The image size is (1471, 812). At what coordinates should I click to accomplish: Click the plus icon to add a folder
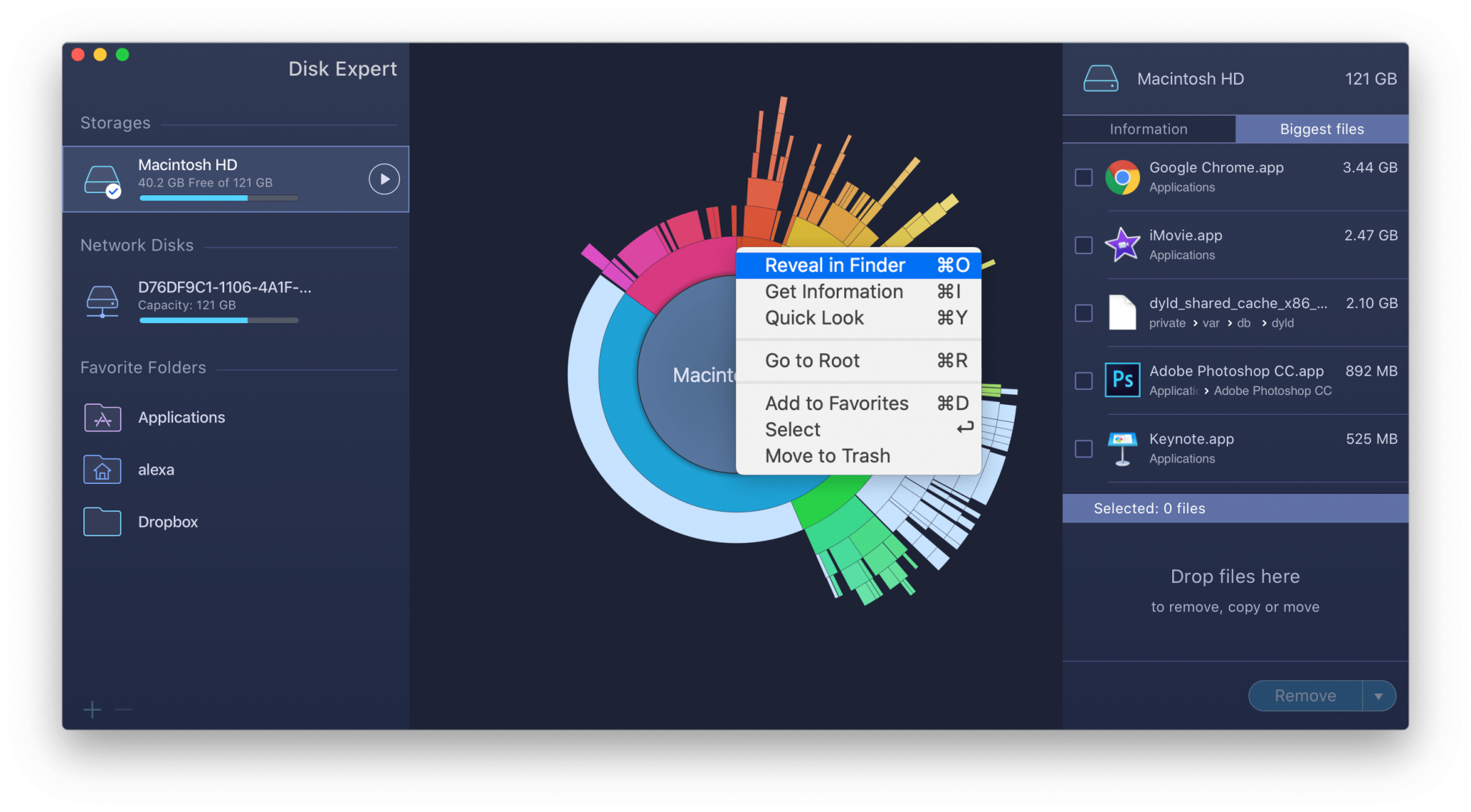tap(92, 710)
